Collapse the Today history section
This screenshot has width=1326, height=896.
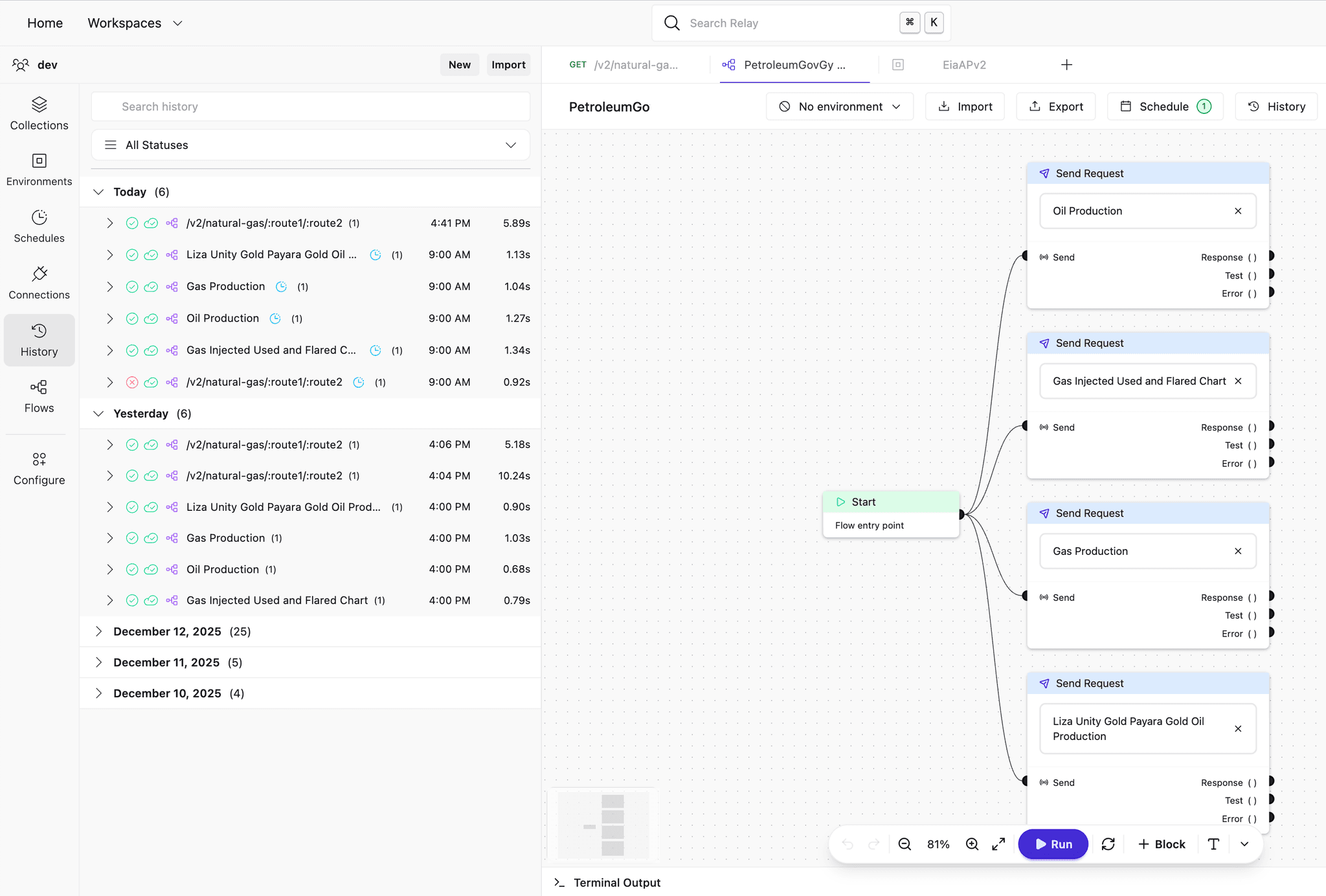tap(98, 192)
